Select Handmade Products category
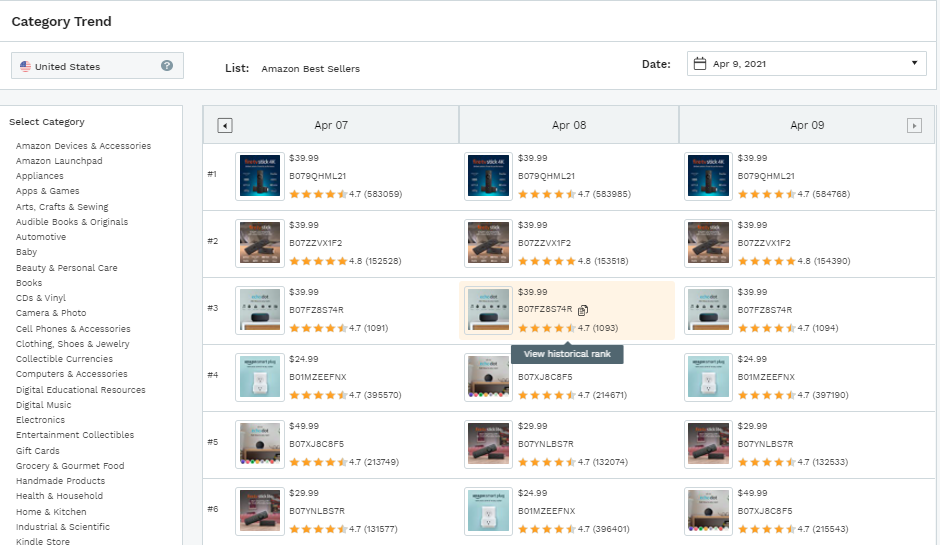The image size is (940, 545). tap(60, 481)
